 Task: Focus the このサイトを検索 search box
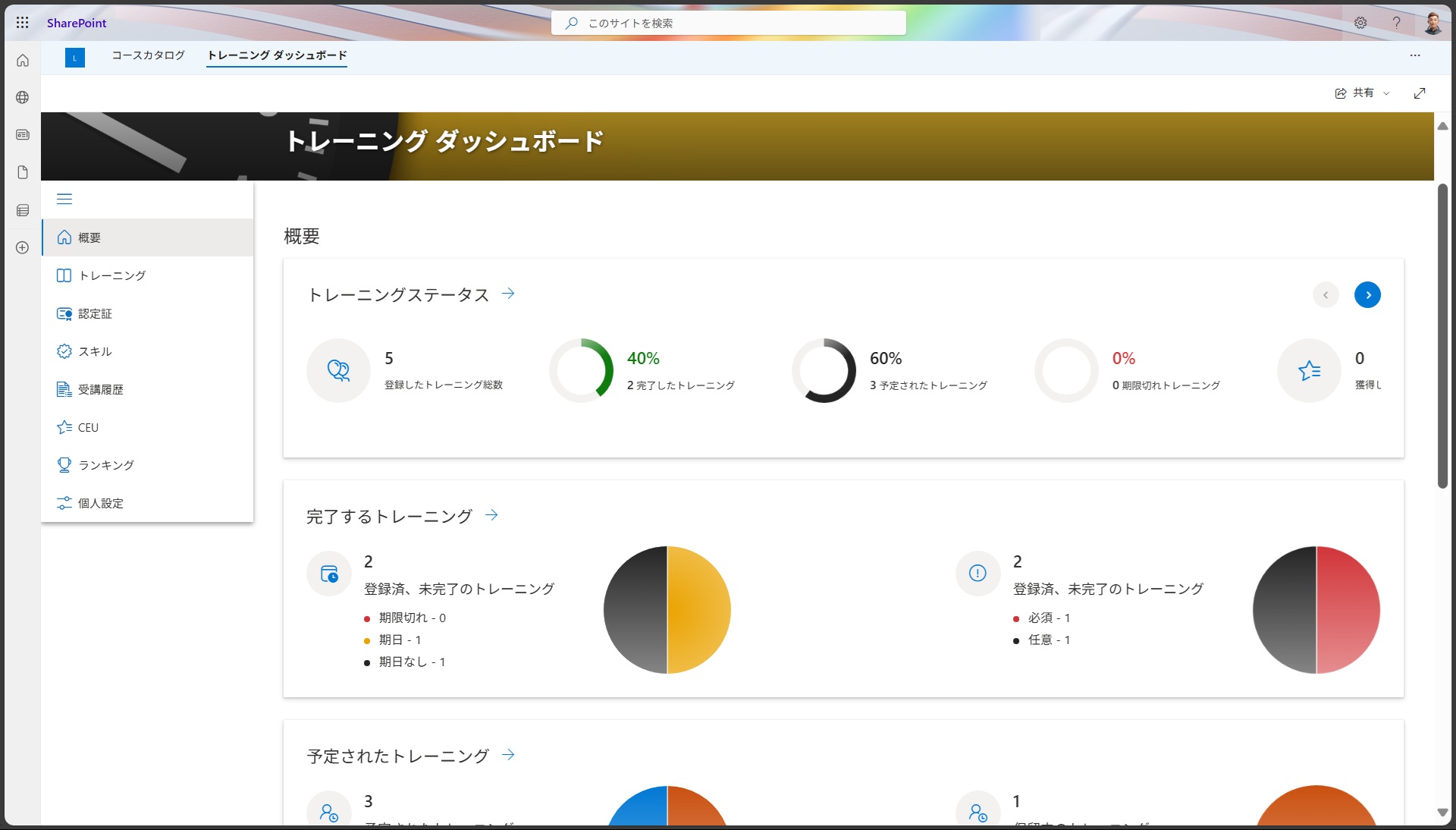729,23
